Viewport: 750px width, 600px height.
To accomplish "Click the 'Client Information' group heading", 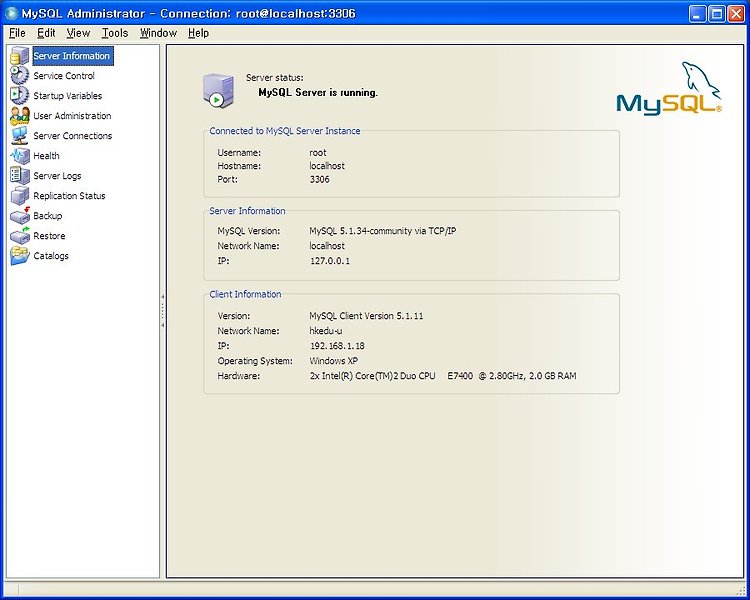I will (245, 294).
